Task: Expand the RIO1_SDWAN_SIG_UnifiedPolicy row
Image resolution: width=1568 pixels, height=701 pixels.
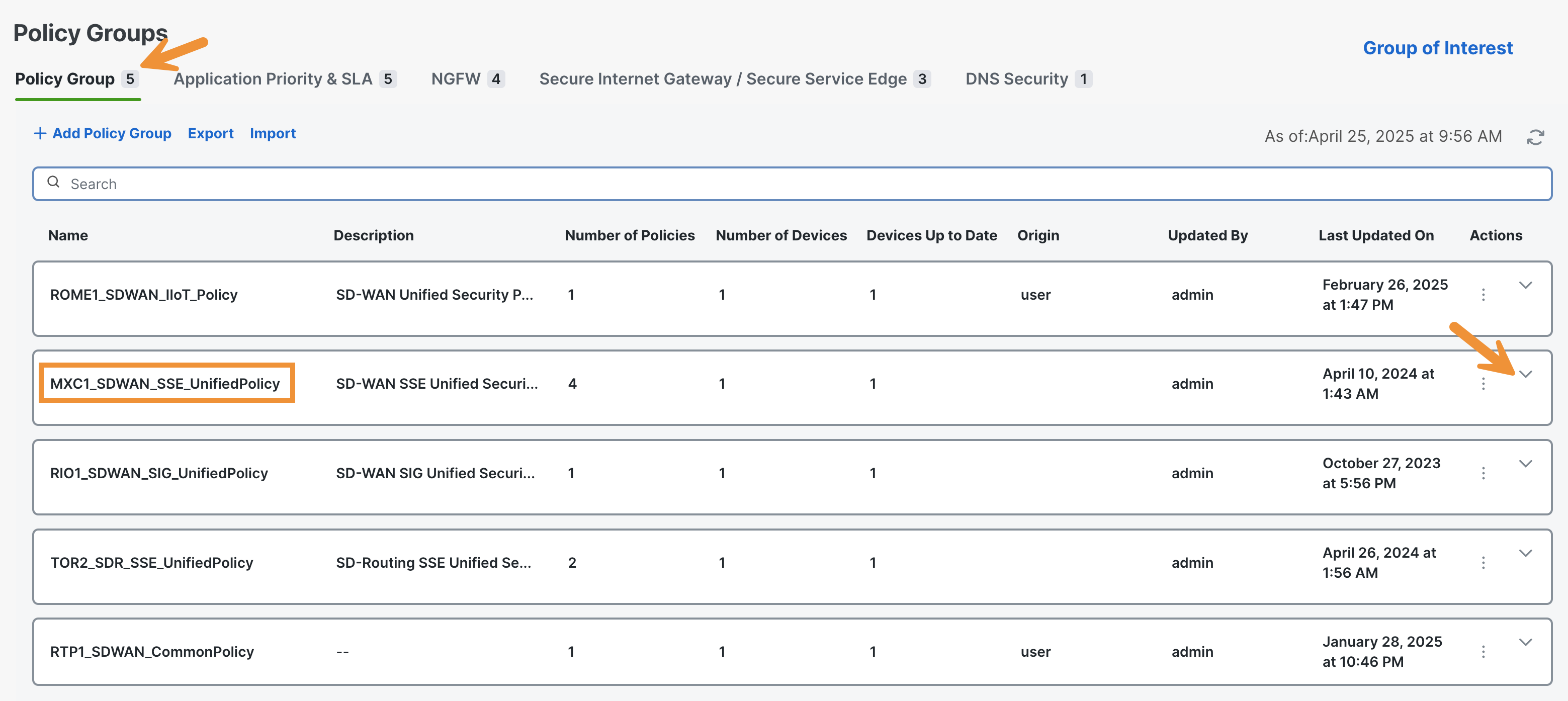Action: [x=1525, y=463]
